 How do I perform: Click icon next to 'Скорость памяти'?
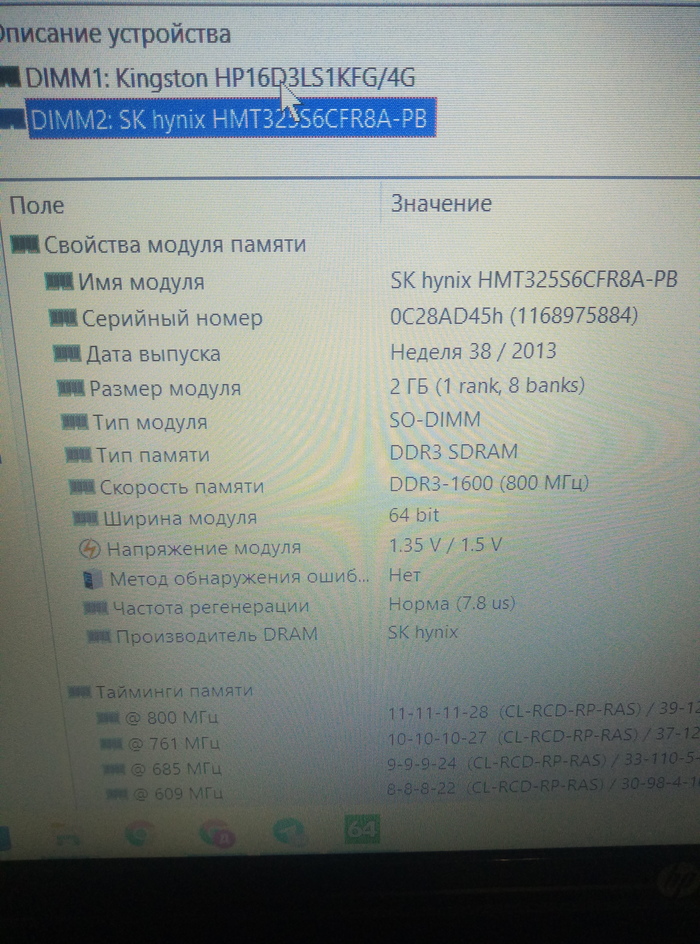coord(82,486)
